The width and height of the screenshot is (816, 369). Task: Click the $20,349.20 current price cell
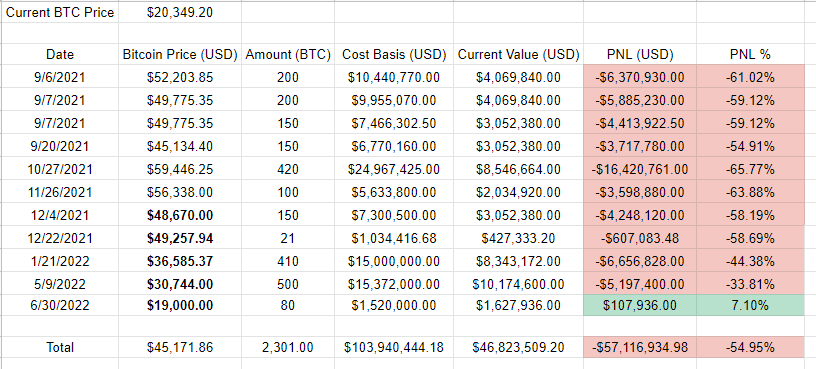[180, 12]
